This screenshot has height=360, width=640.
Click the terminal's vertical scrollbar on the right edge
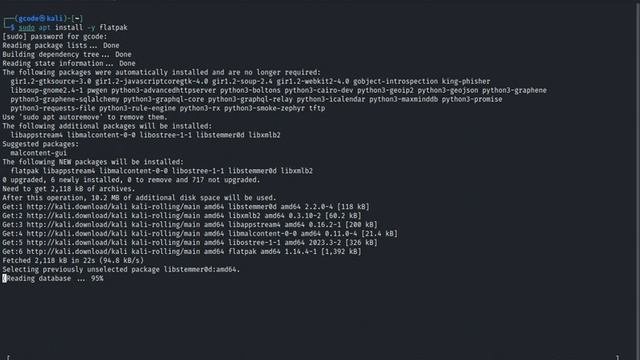tap(637, 180)
